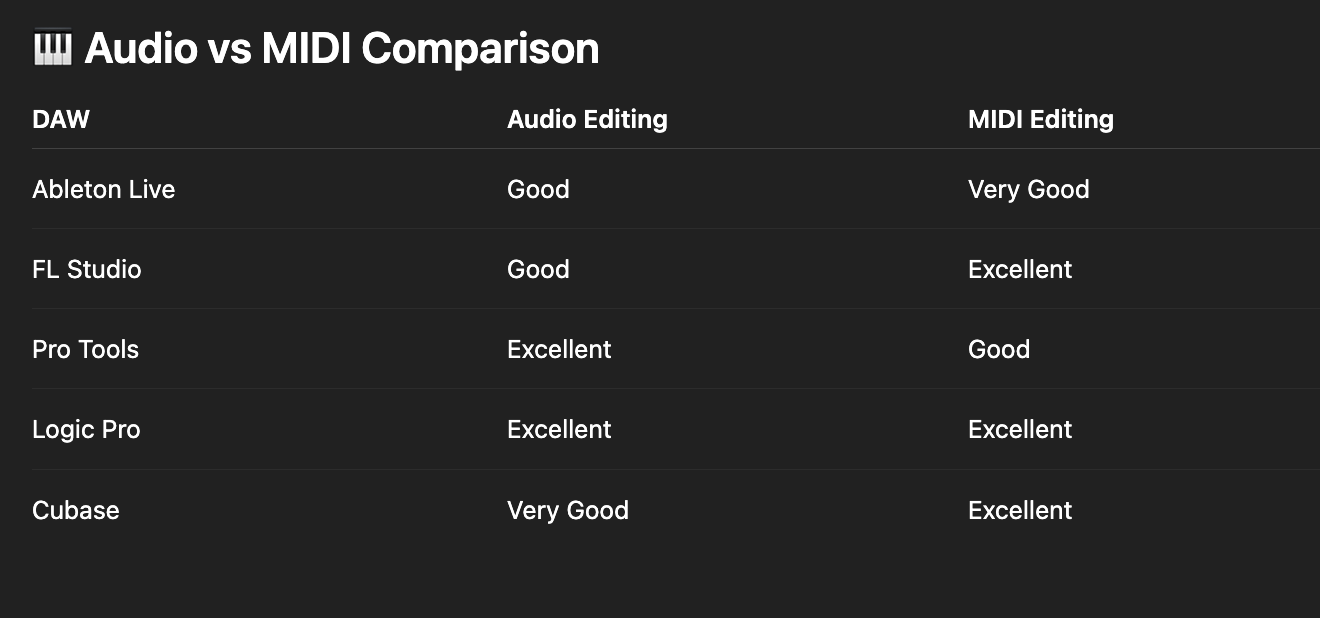Click the Cubase row label
1320x618 pixels.
point(76,510)
